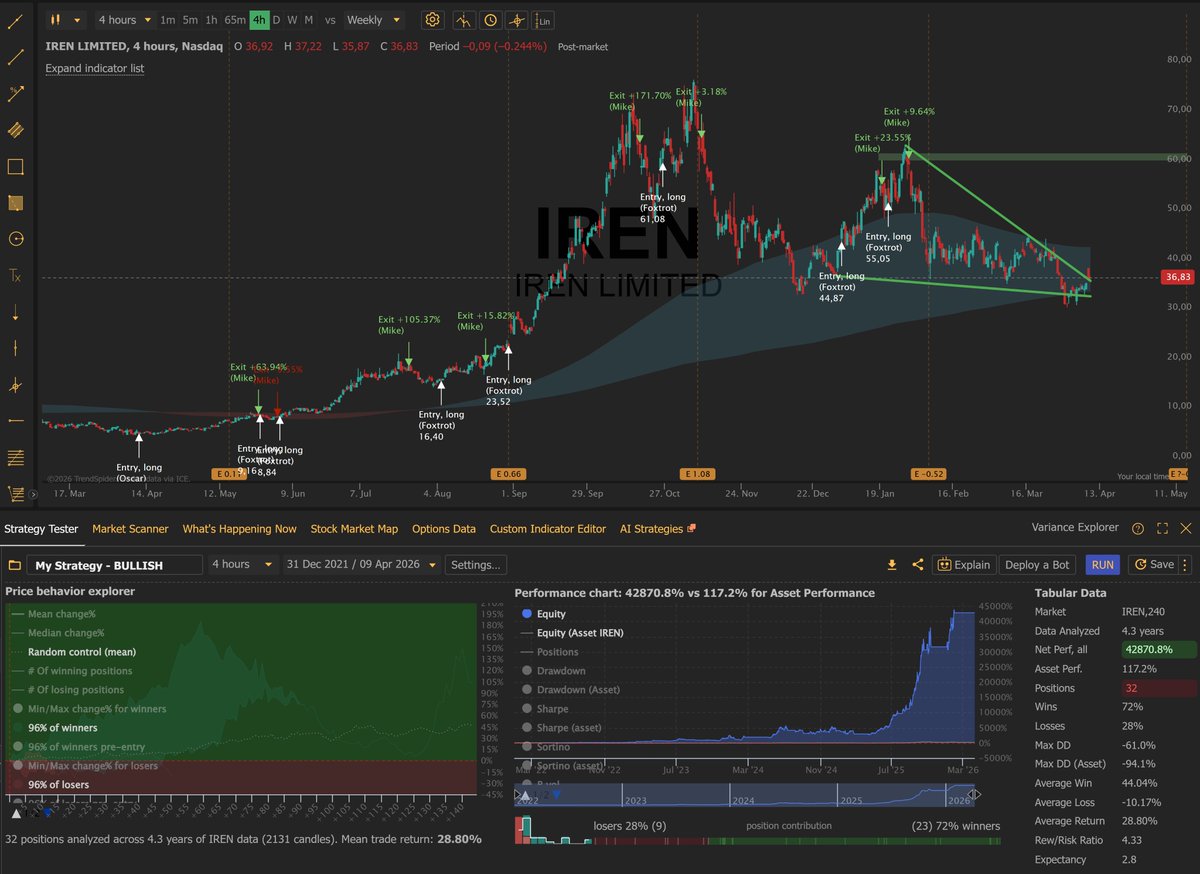
Task: Click the 36,83 current price label
Action: (x=1180, y=278)
